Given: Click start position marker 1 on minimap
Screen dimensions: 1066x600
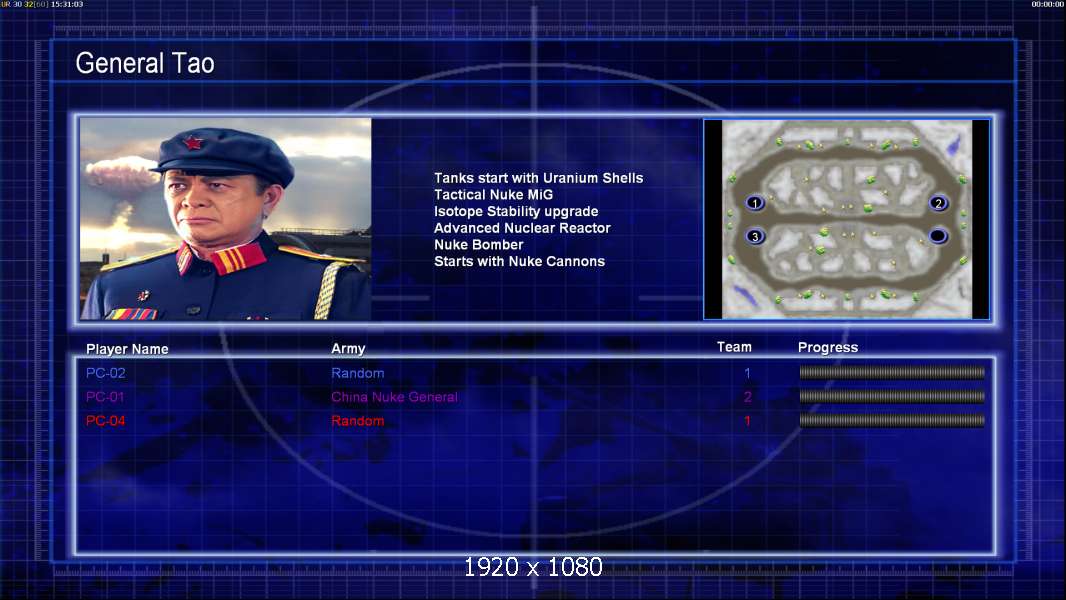Looking at the screenshot, I should click(x=755, y=202).
